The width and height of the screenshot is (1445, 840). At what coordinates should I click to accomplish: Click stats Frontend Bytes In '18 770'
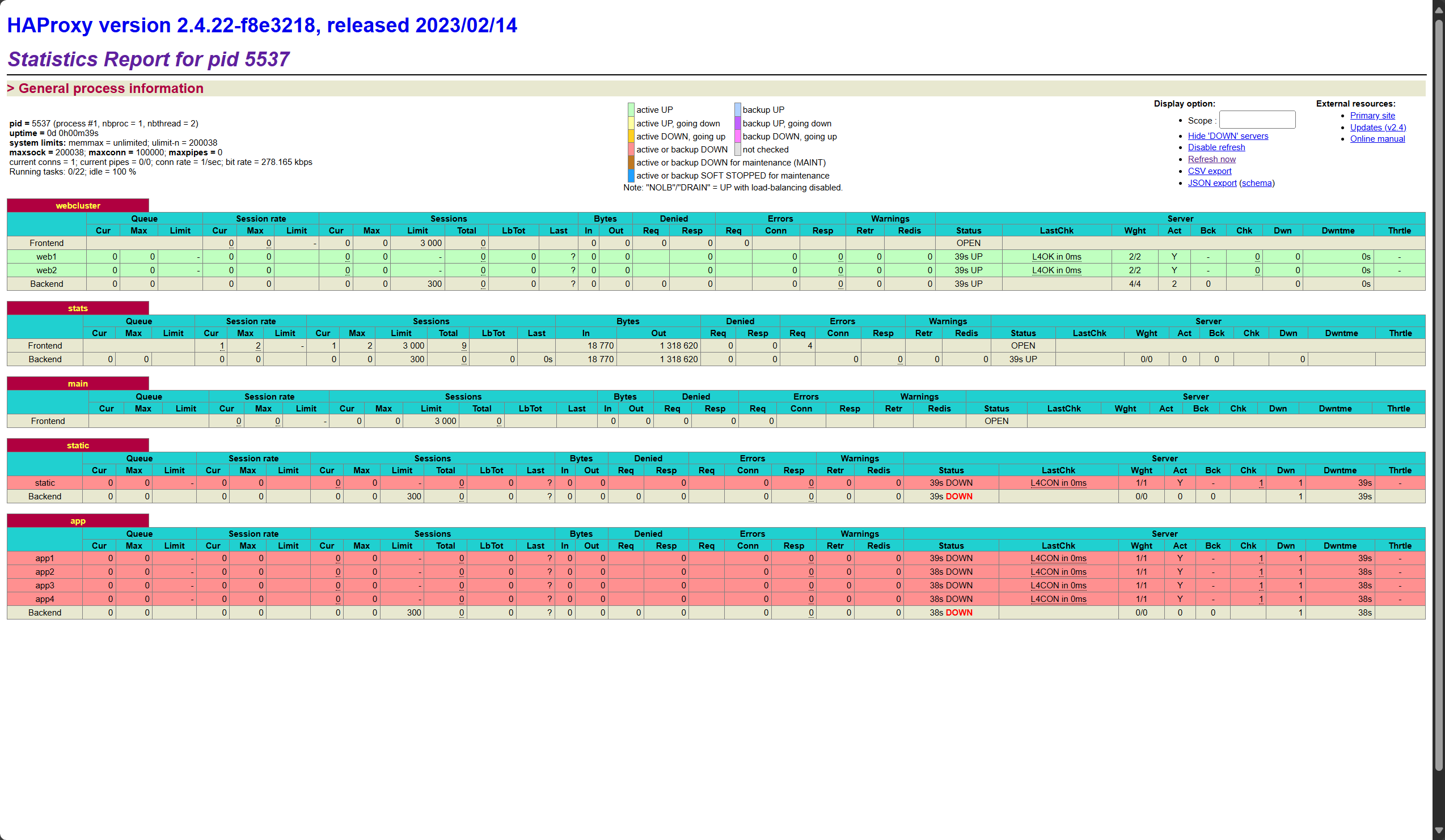click(601, 346)
